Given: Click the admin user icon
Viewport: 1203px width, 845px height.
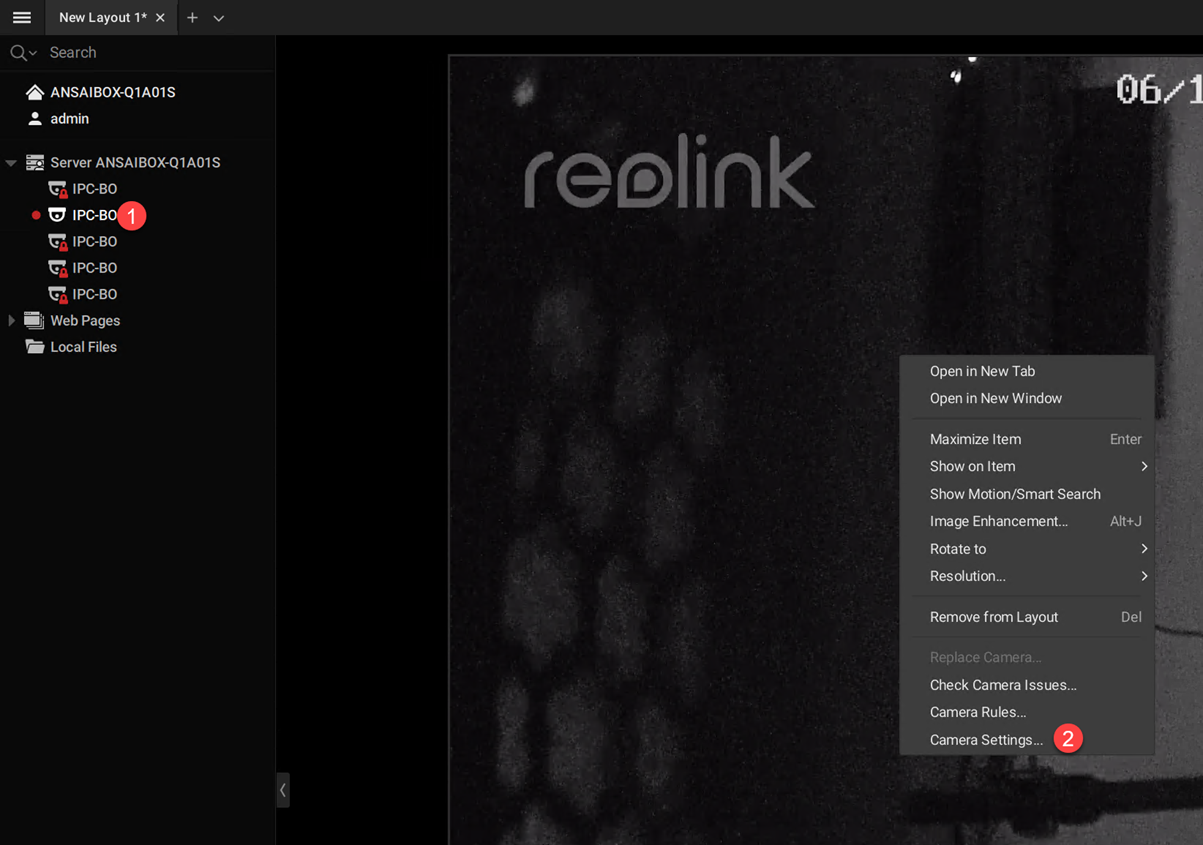Looking at the screenshot, I should (x=35, y=119).
